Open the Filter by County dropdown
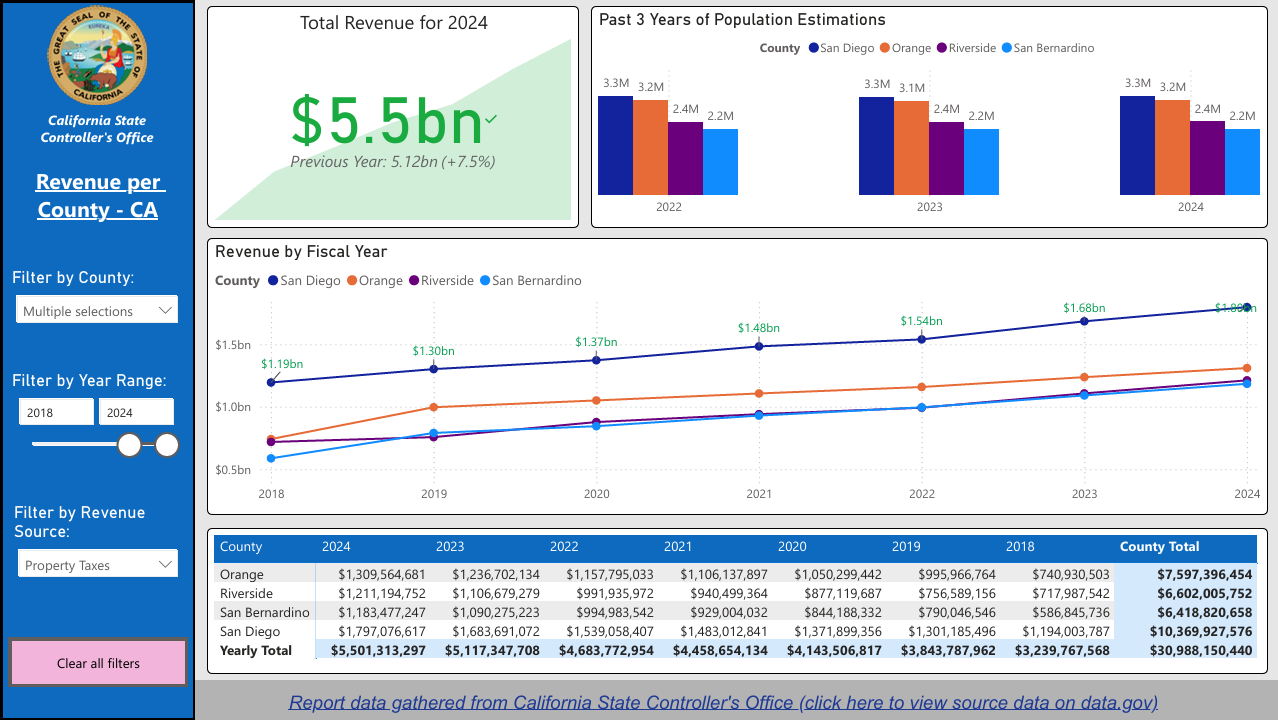The height and width of the screenshot is (720, 1278). click(96, 309)
